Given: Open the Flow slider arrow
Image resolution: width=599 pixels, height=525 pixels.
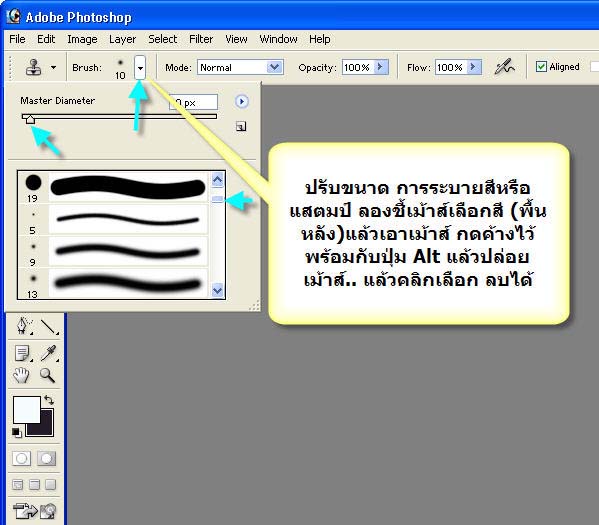Looking at the screenshot, I should [474, 67].
